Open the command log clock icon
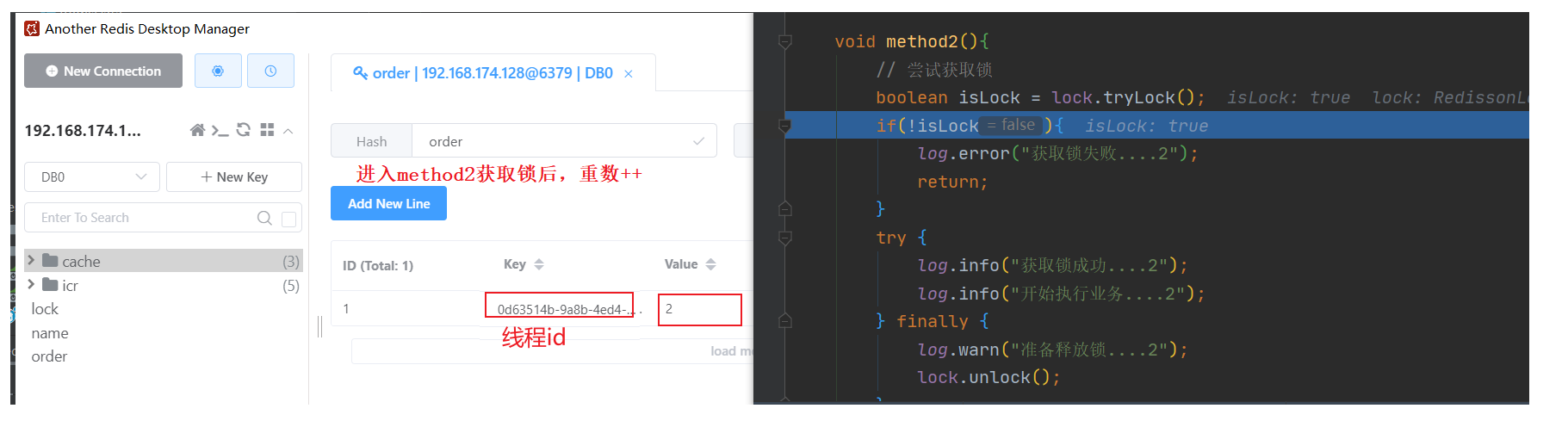Screen dimensions: 1568x427 [x=270, y=71]
